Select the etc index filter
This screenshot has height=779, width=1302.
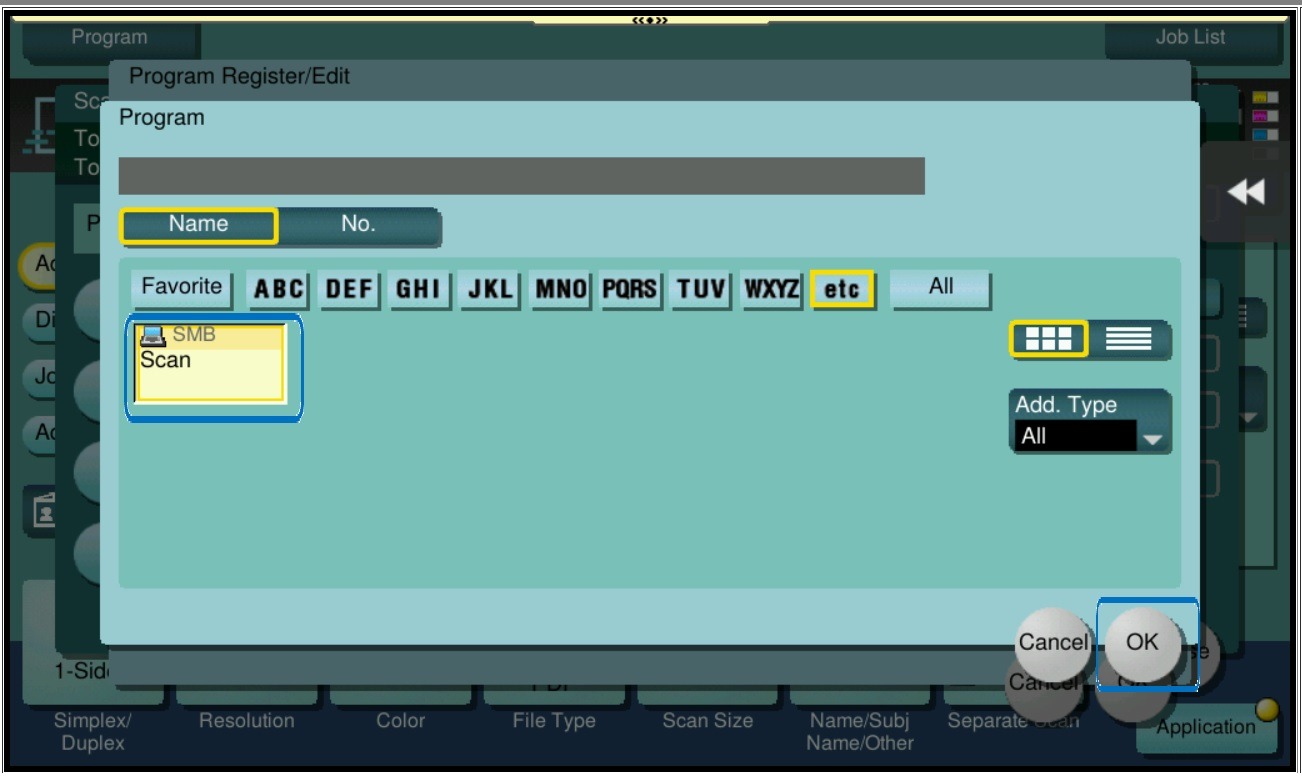coord(842,289)
